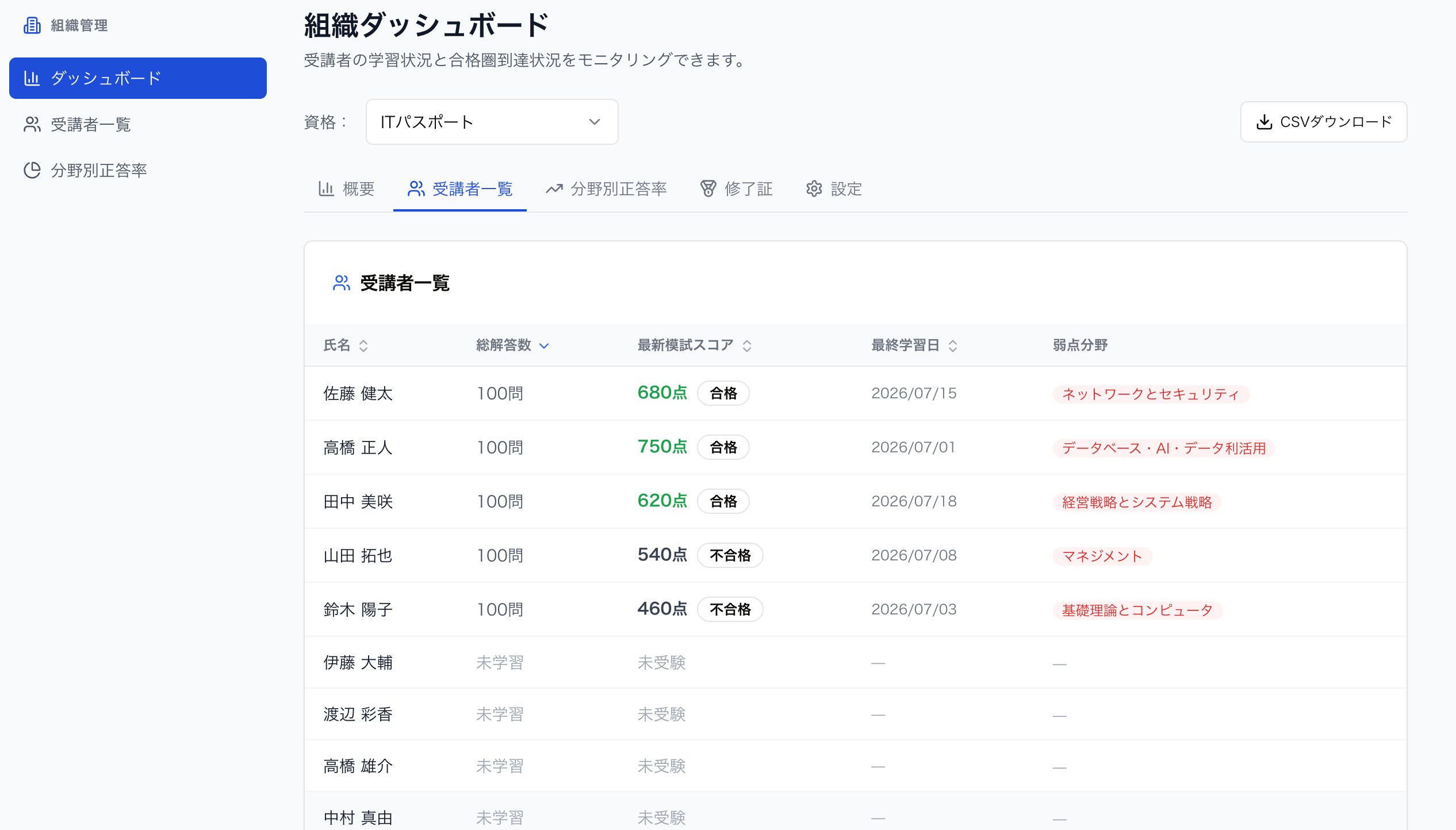1456x830 pixels.
Task: Click 渡辺 彩香 name cell
Action: [358, 714]
